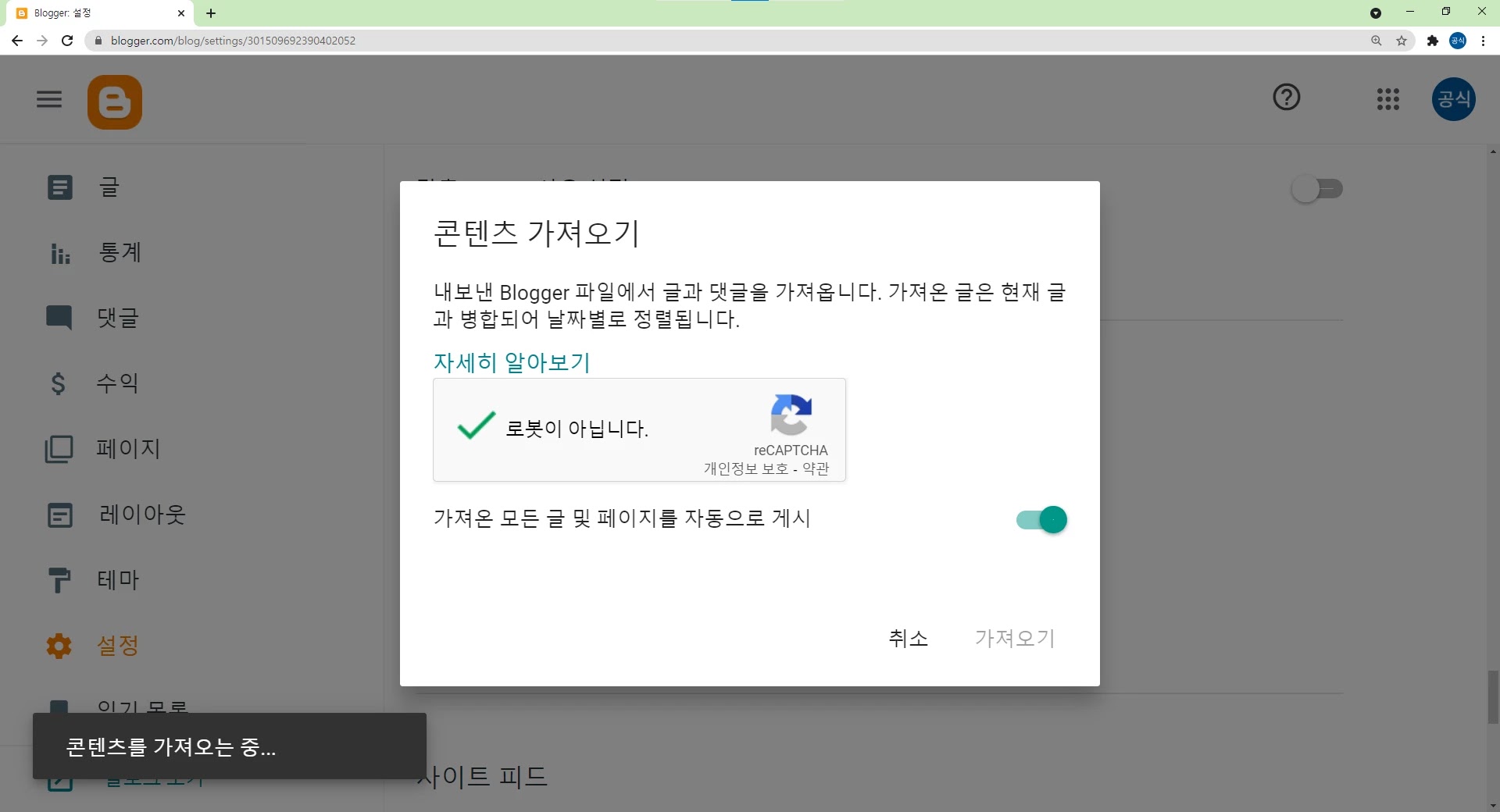Open the Google apps grid
Screen dimensions: 1500x812
pos(1387,99)
